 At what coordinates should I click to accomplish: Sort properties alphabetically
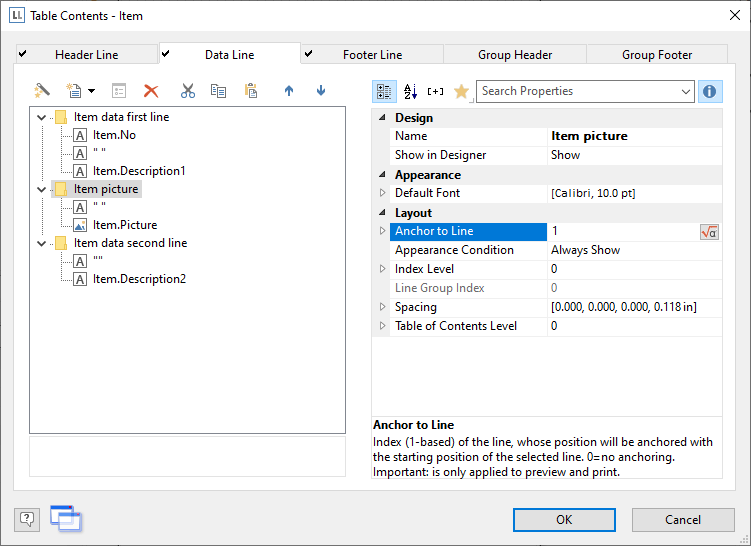[x=410, y=92]
